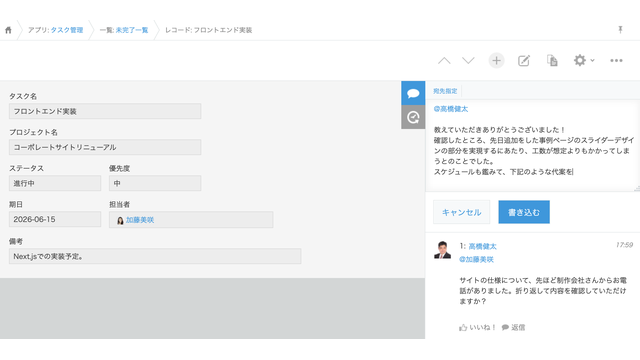The image size is (640, 360).
Task: Click the タスク名 value フロントエンド実装
Action: click(105, 111)
